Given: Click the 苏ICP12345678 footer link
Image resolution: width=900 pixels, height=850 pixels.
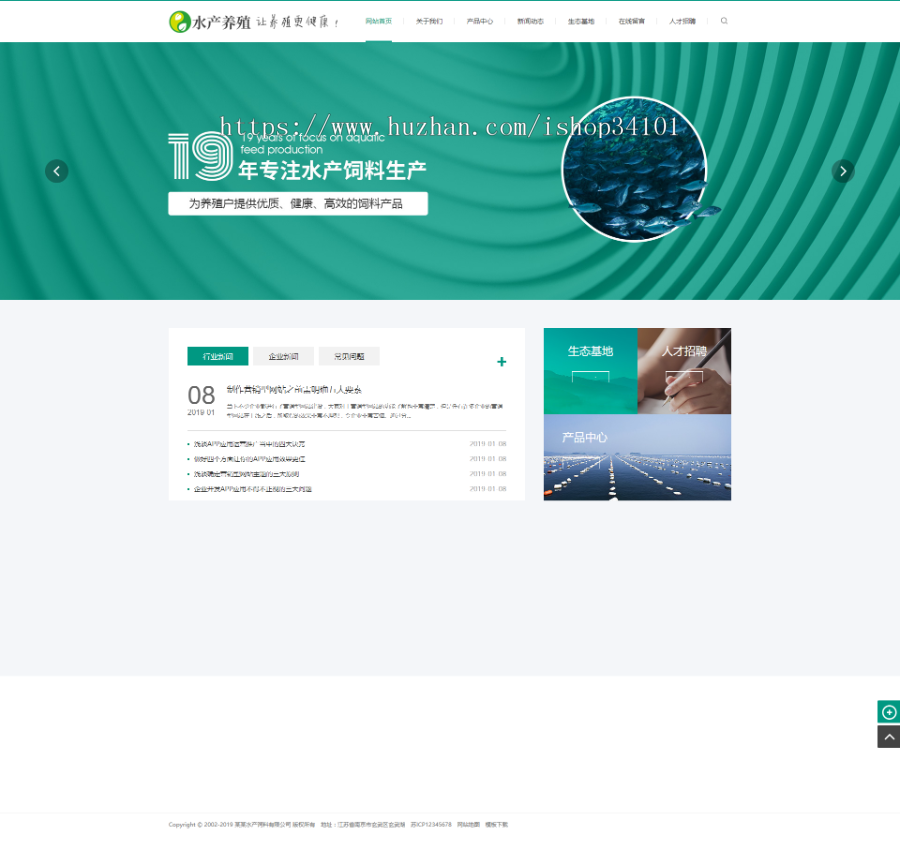Looking at the screenshot, I should 431,825.
